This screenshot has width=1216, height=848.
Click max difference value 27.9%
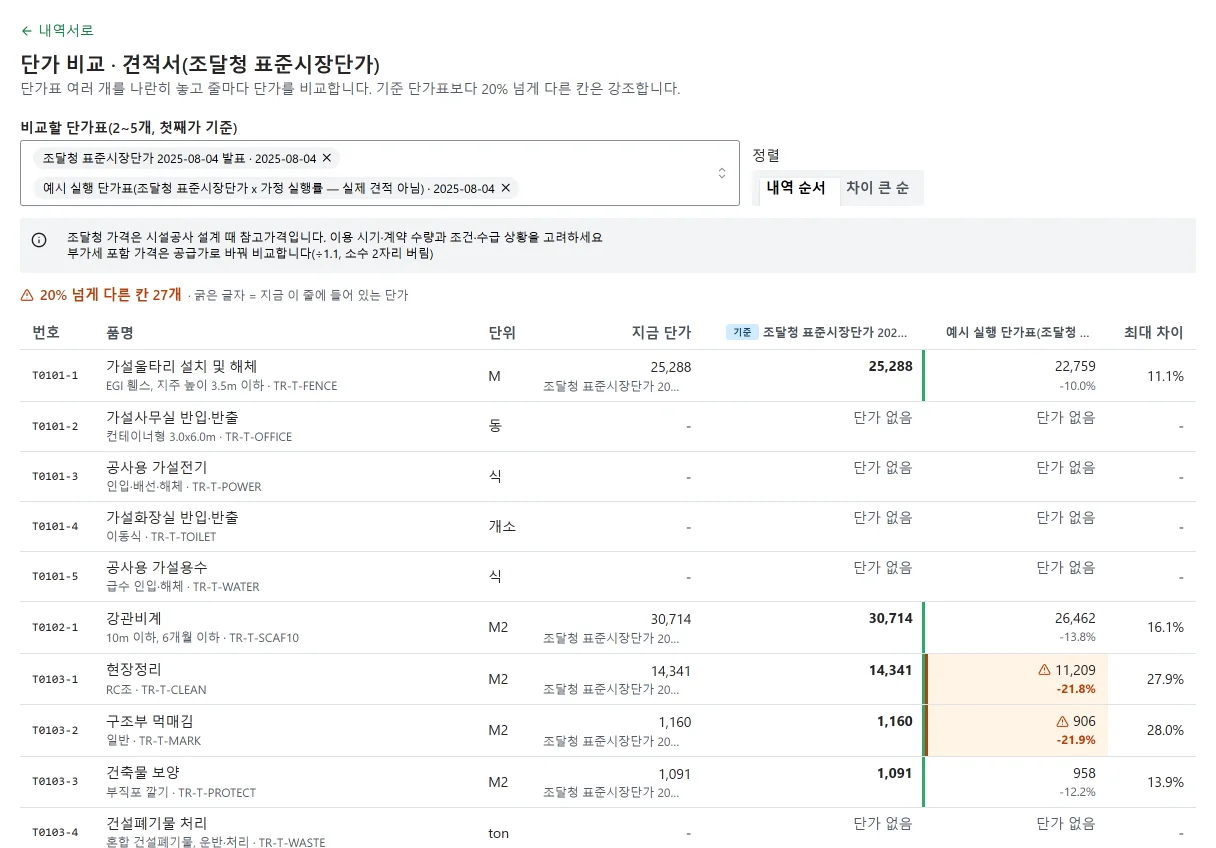tap(1165, 679)
